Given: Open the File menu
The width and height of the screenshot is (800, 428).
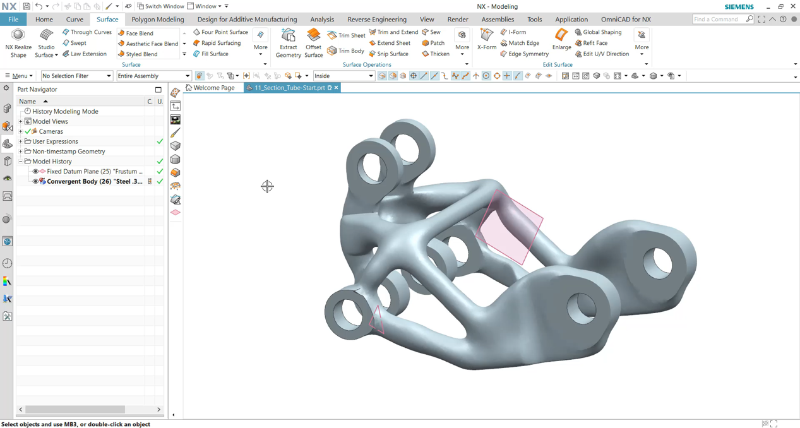Looking at the screenshot, I should pos(14,19).
